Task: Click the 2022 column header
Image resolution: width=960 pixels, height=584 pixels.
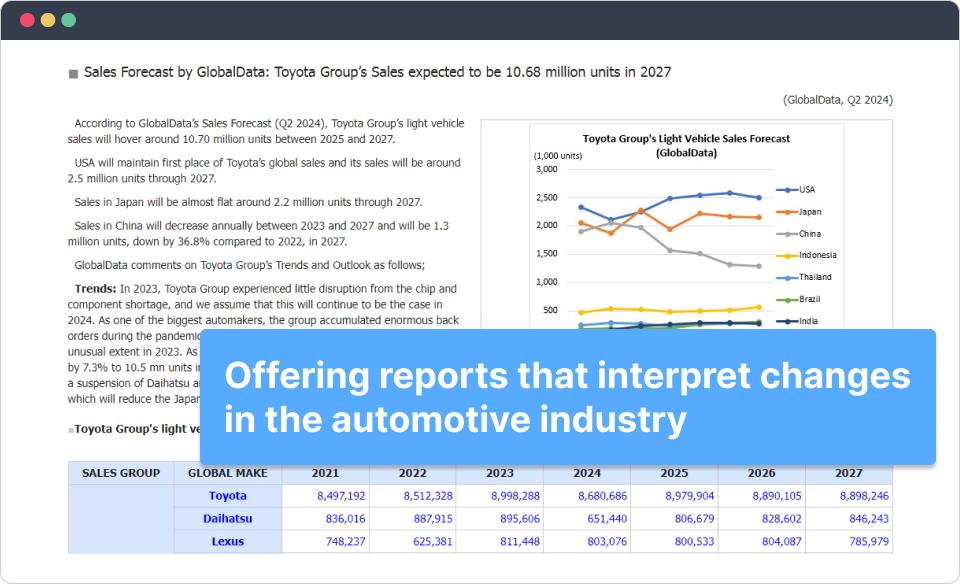Action: click(413, 473)
